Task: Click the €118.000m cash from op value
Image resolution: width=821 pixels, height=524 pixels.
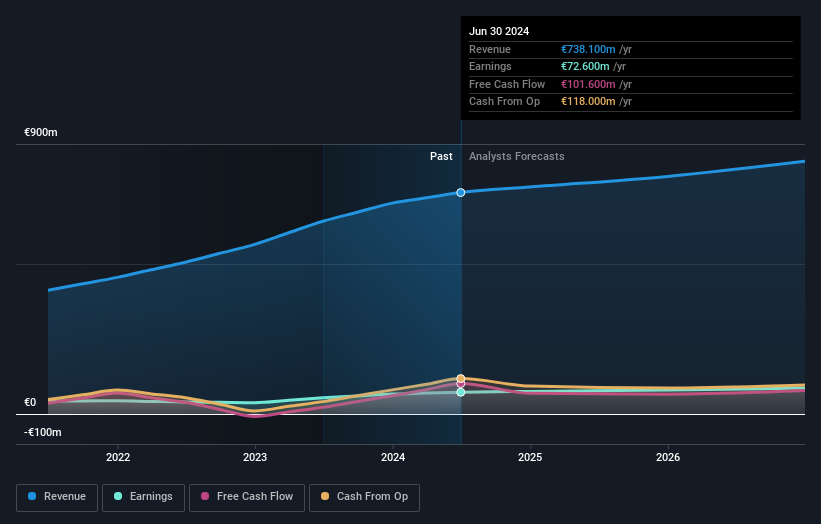Action: (x=588, y=102)
